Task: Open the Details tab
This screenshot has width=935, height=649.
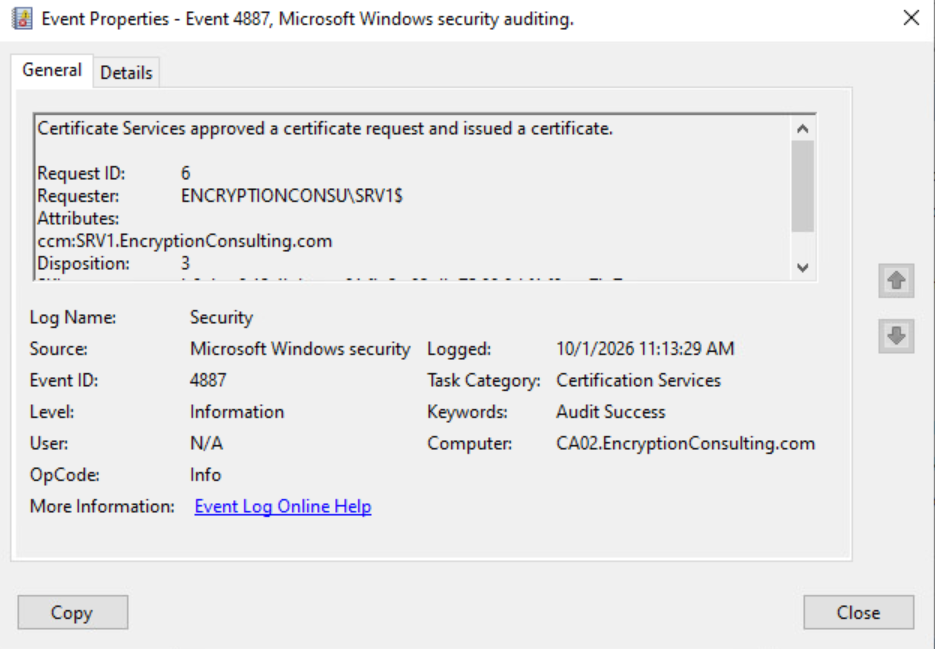Action: click(126, 73)
